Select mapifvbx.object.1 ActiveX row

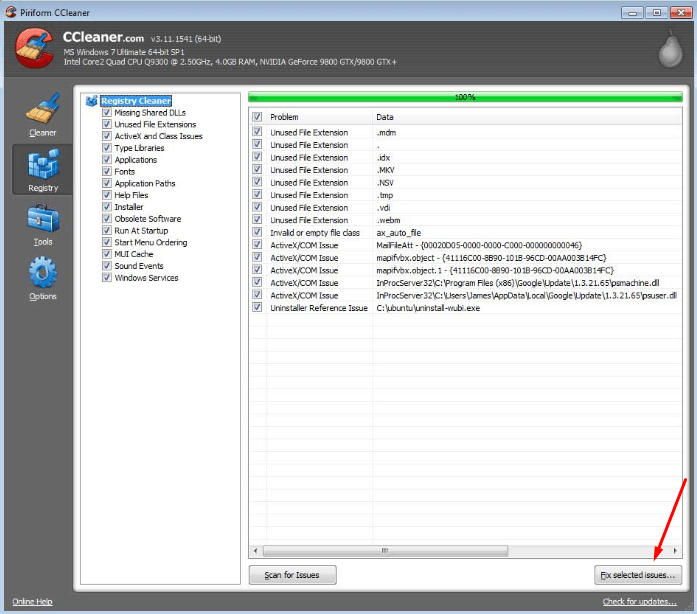pyautogui.click(x=465, y=270)
